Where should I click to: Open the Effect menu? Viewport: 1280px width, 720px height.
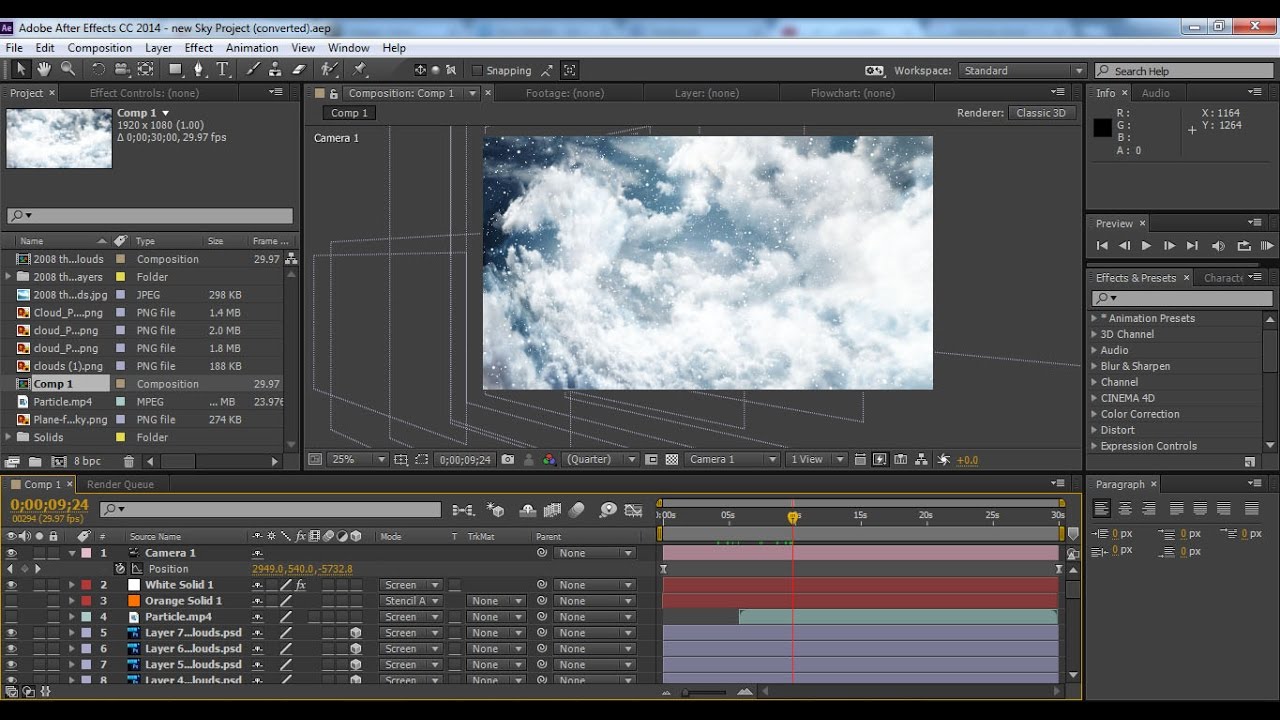click(x=199, y=48)
